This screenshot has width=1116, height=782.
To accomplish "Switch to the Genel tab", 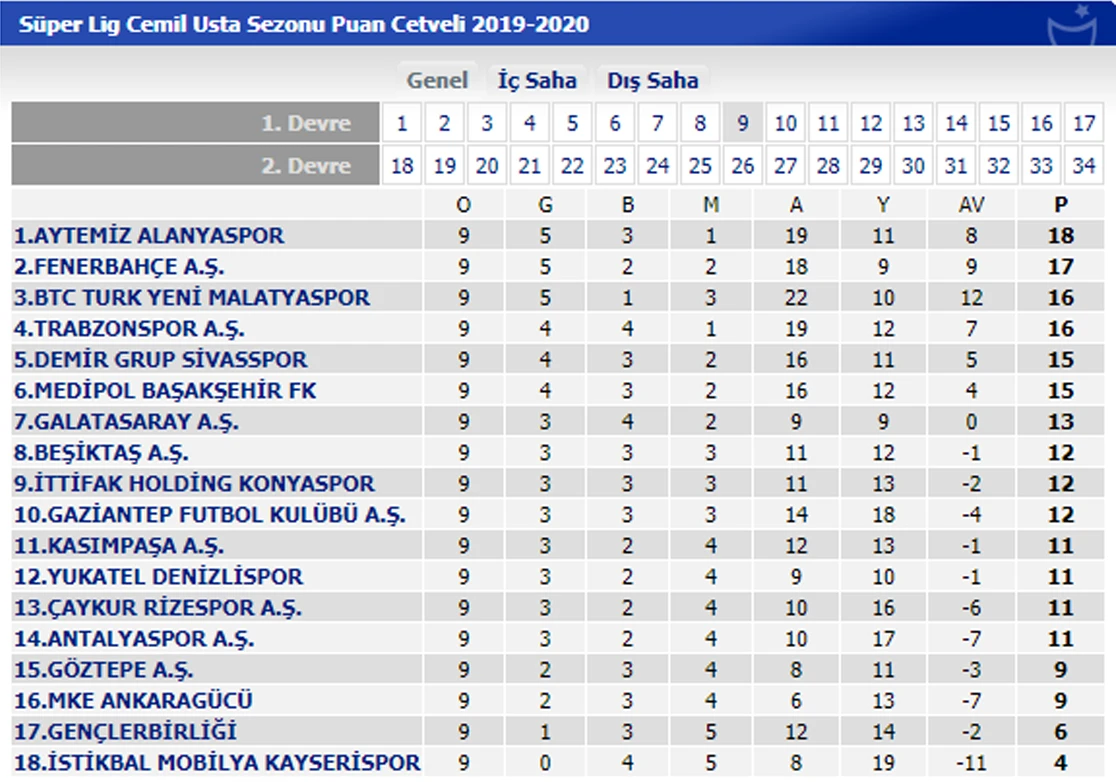I will [437, 81].
